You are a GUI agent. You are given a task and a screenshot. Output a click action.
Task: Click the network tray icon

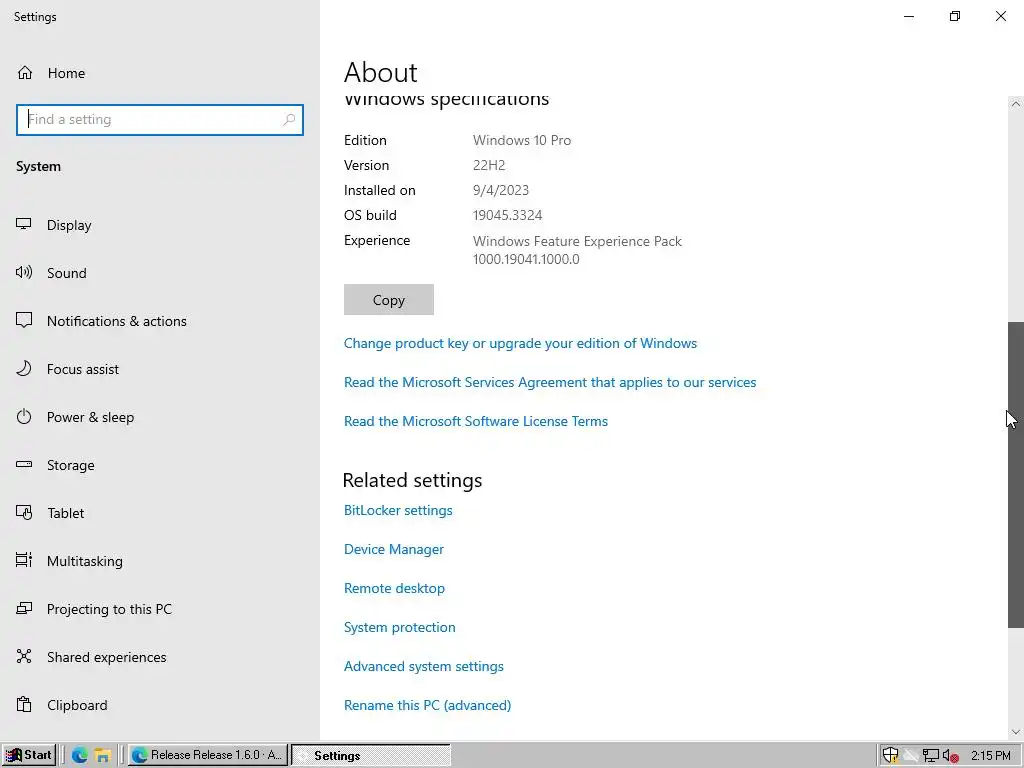931,756
